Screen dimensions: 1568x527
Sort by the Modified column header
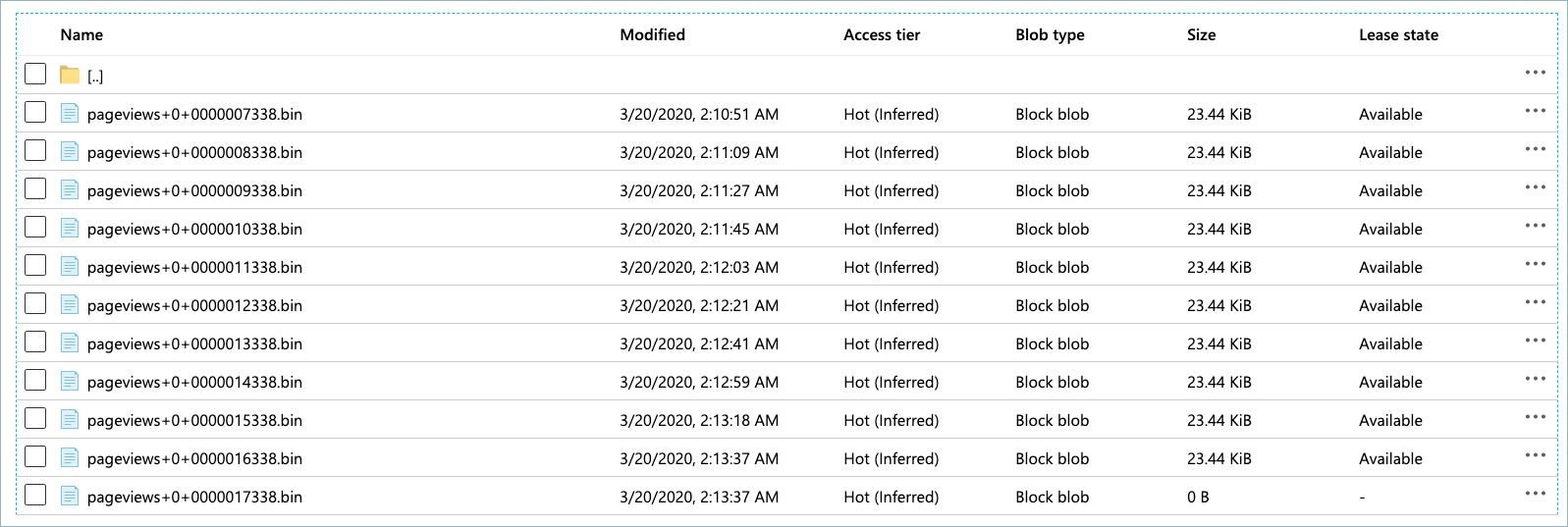click(x=652, y=34)
